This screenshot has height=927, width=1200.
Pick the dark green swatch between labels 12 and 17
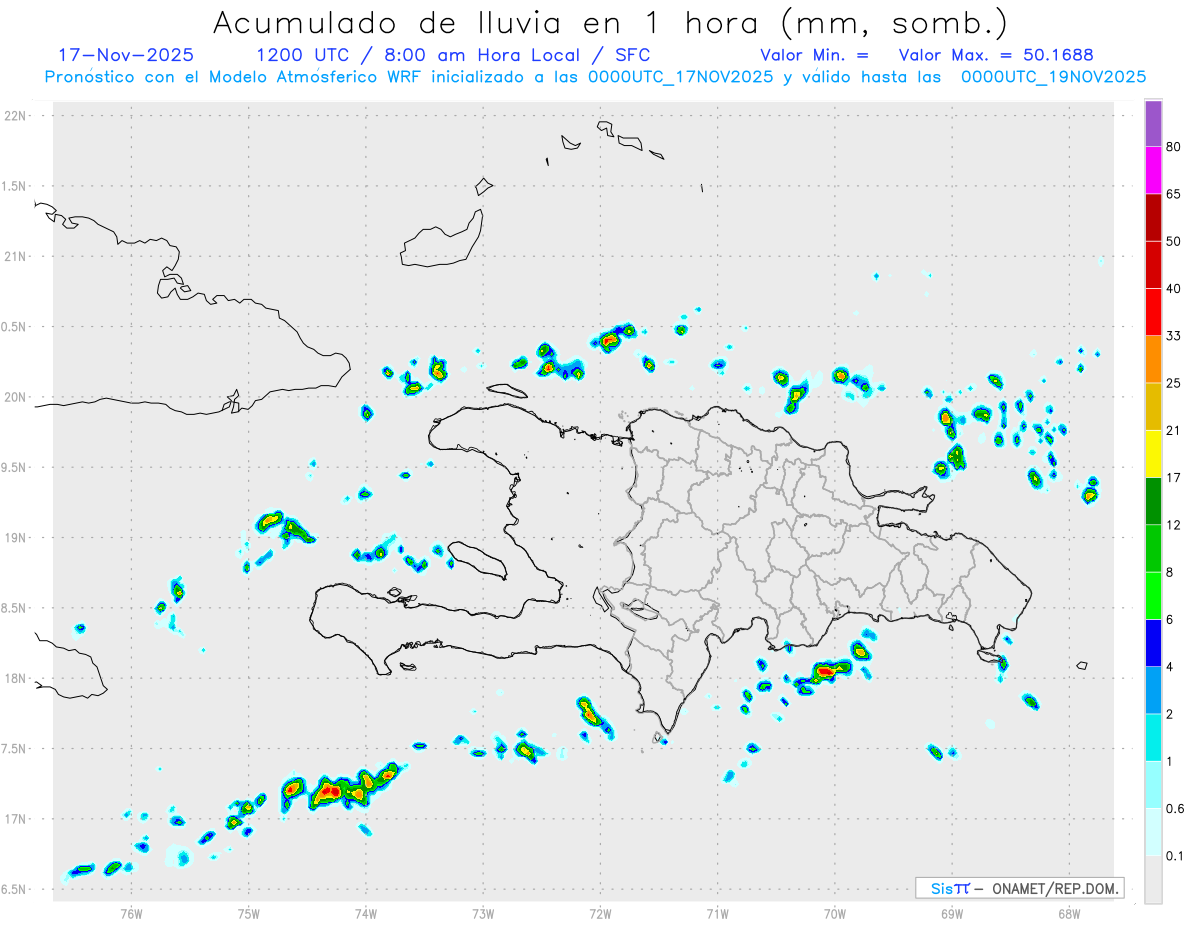coord(1153,501)
